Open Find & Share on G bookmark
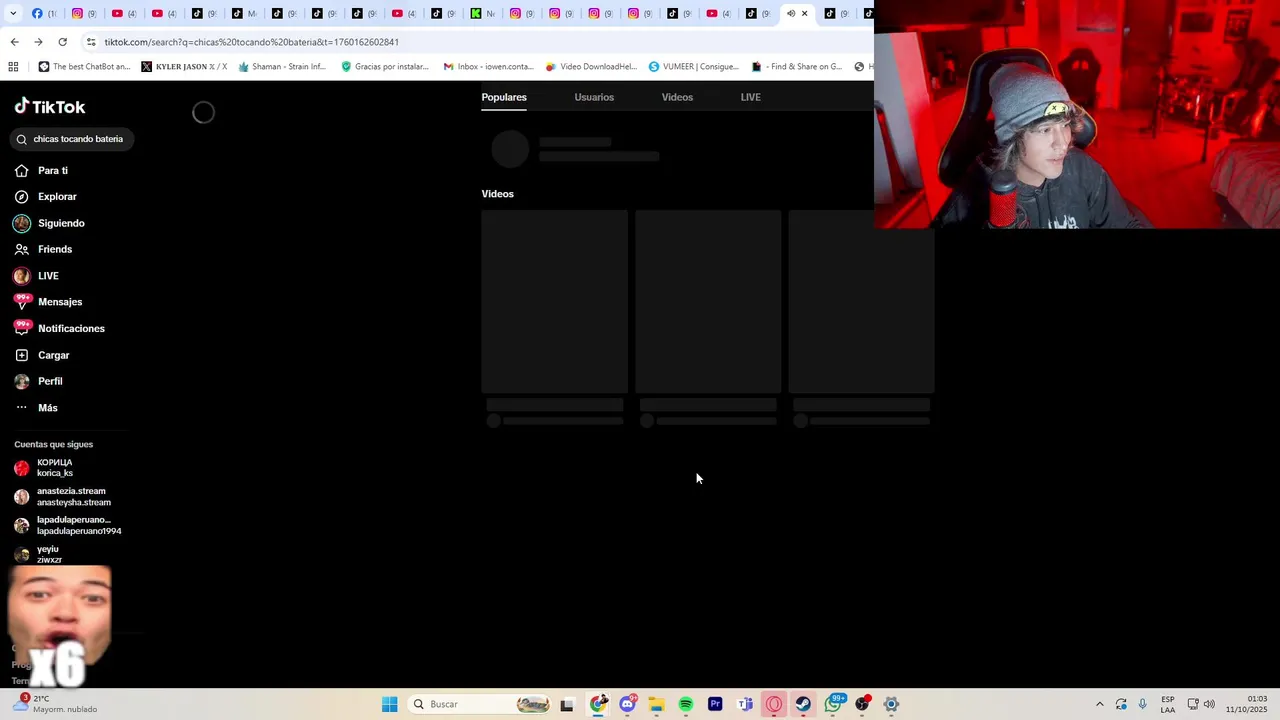Image resolution: width=1280 pixels, height=720 pixels. click(797, 67)
